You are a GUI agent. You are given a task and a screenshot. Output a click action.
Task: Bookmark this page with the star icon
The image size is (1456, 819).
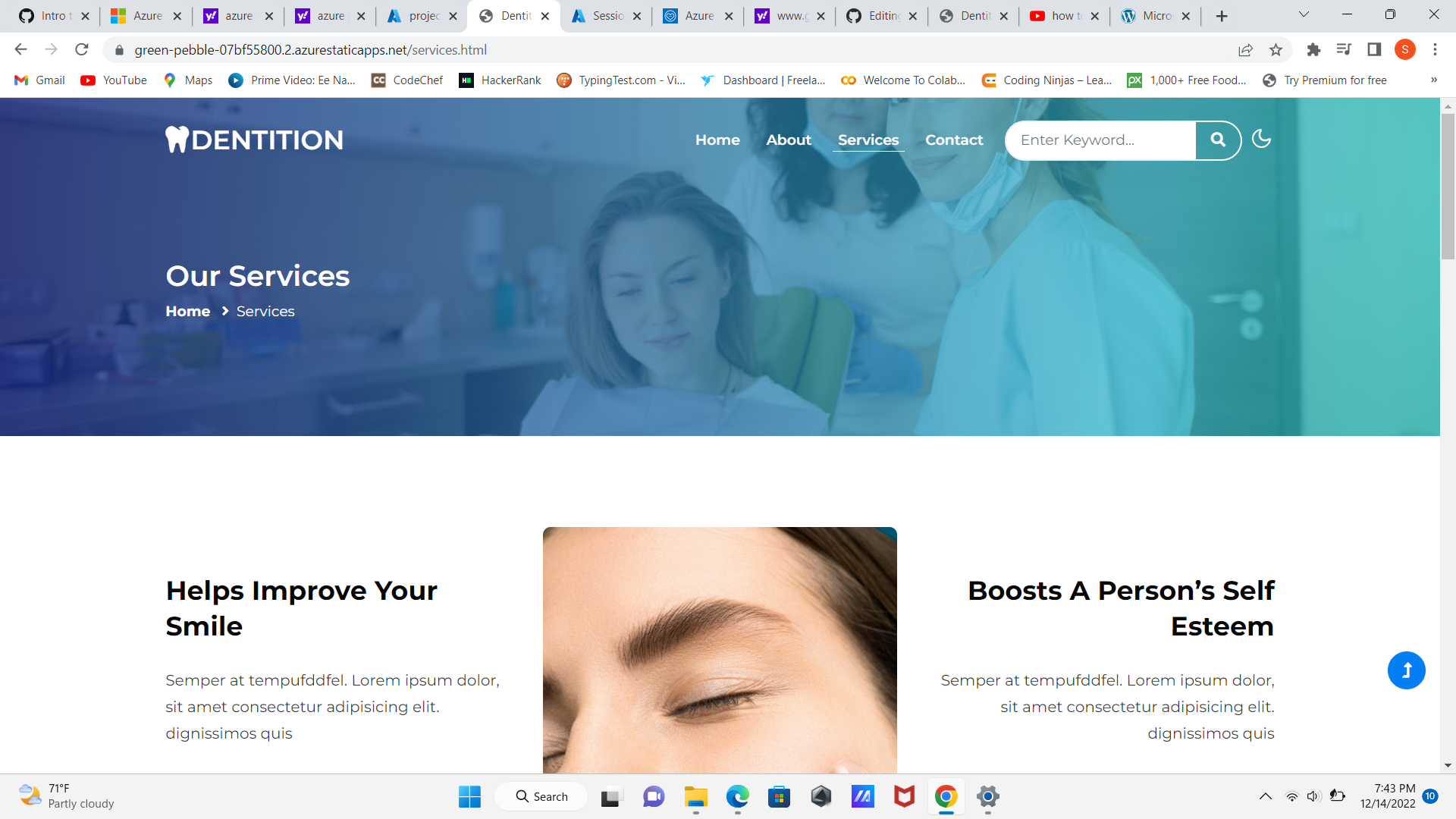pyautogui.click(x=1276, y=50)
